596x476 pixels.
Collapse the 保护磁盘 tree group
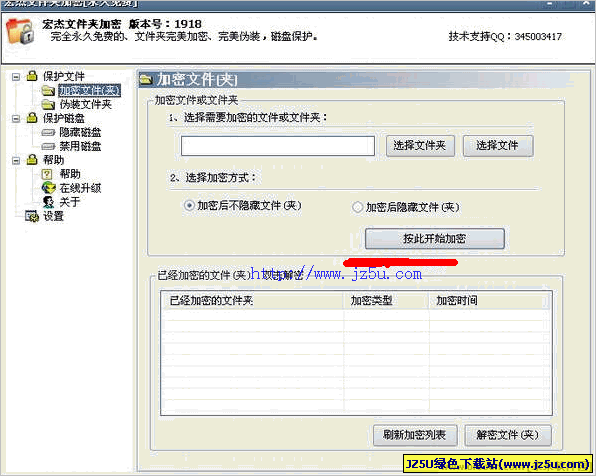point(16,119)
